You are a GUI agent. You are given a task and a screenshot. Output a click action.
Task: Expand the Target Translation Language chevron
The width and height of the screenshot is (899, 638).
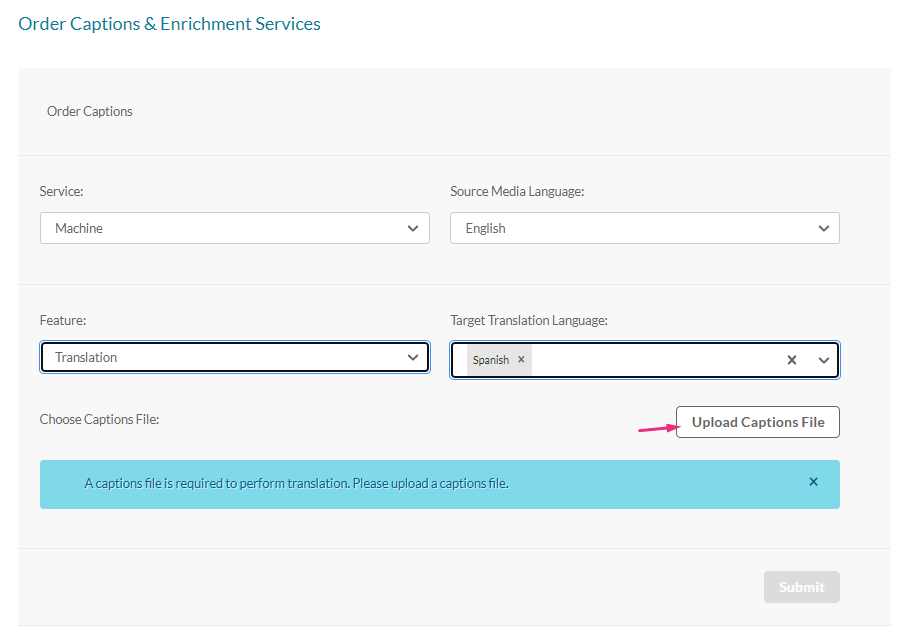(x=823, y=360)
